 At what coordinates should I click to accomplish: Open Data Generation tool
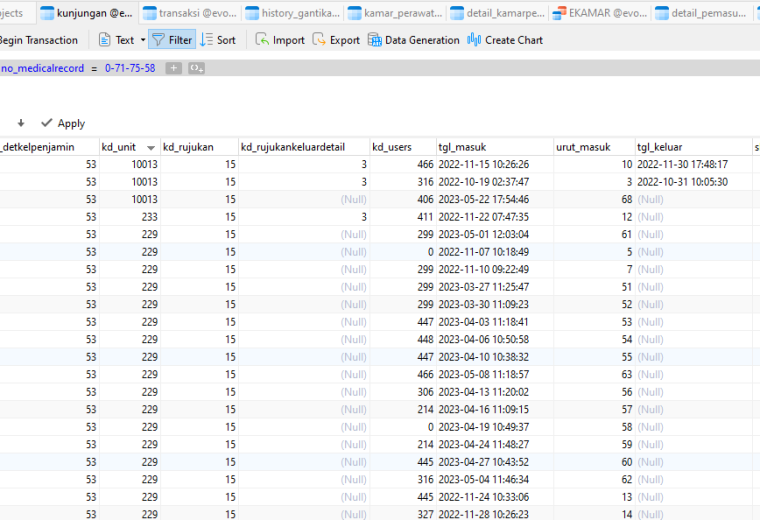coord(413,40)
